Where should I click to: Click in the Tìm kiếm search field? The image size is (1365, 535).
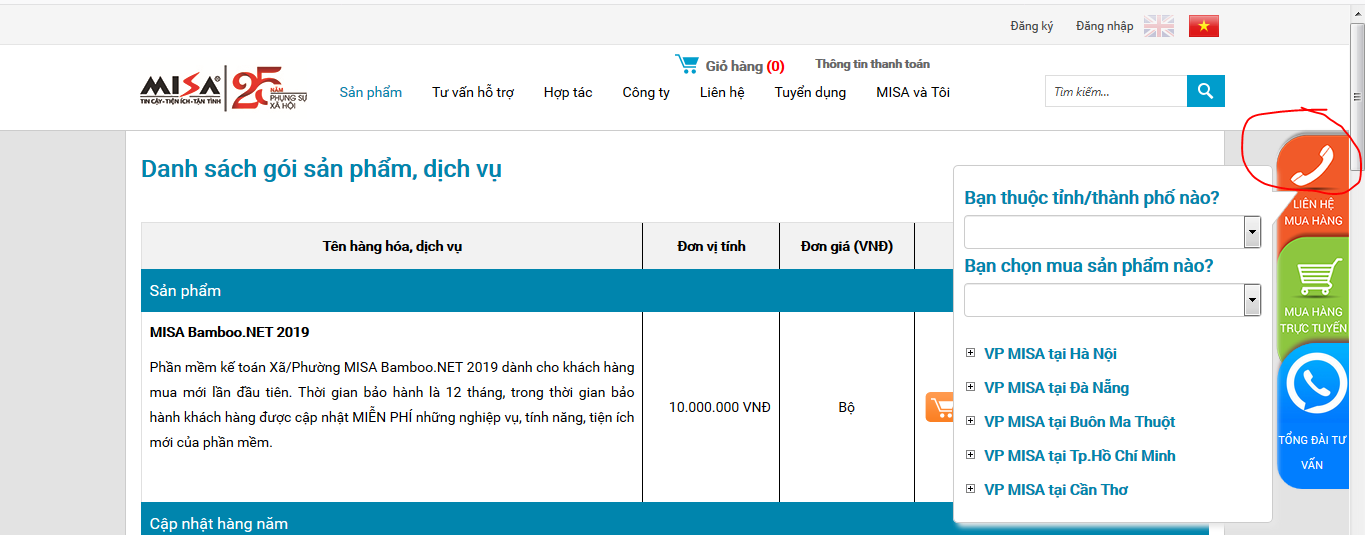pos(1116,91)
